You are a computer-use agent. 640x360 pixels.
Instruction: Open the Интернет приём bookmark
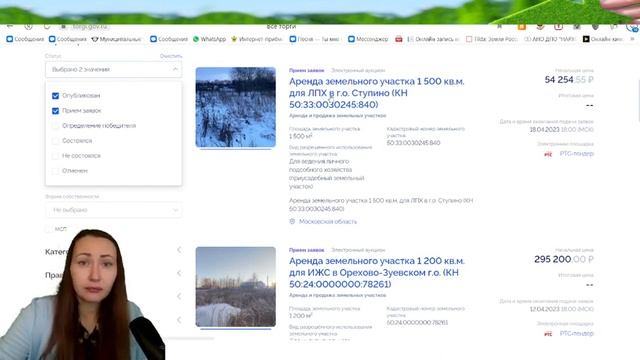coord(257,39)
